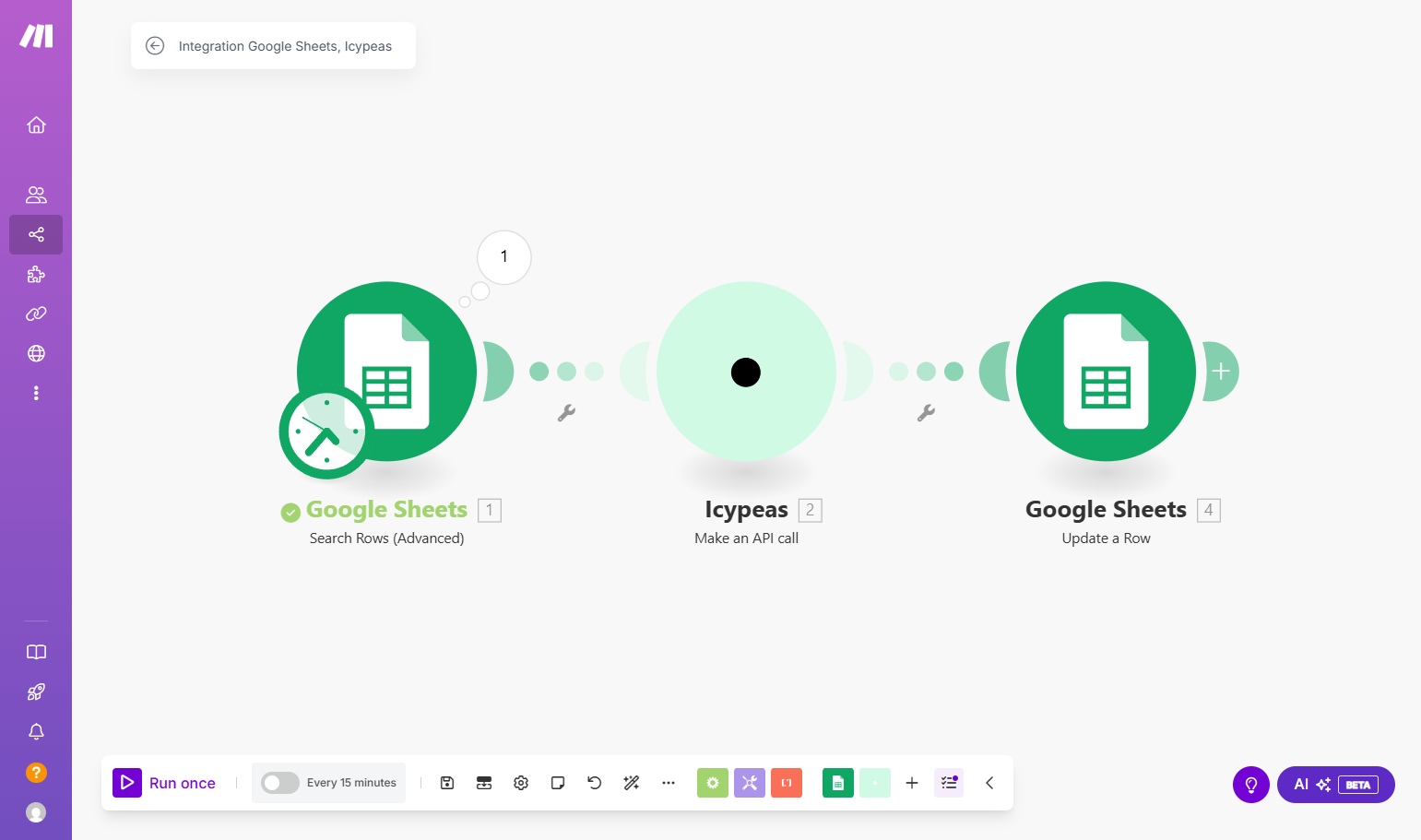This screenshot has width=1421, height=840.
Task: Open the lightbulb suggestions button
Action: pos(1251,785)
